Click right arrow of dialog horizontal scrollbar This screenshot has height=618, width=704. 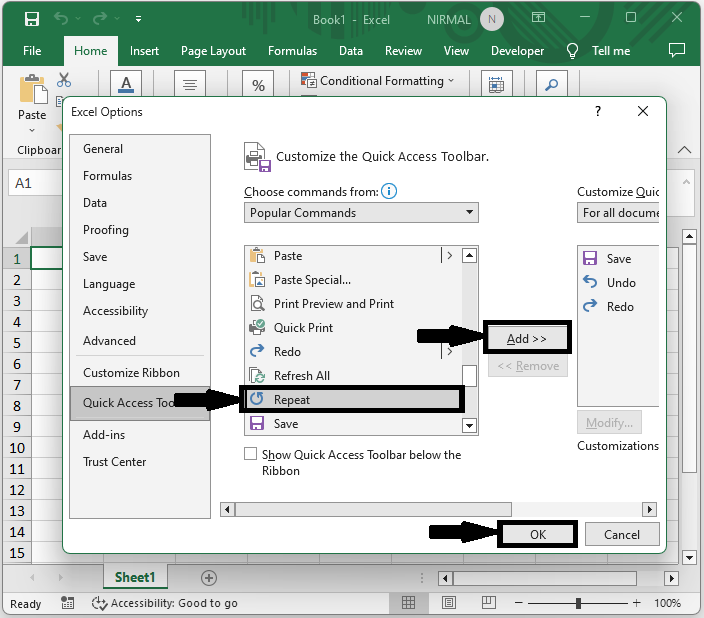point(649,509)
